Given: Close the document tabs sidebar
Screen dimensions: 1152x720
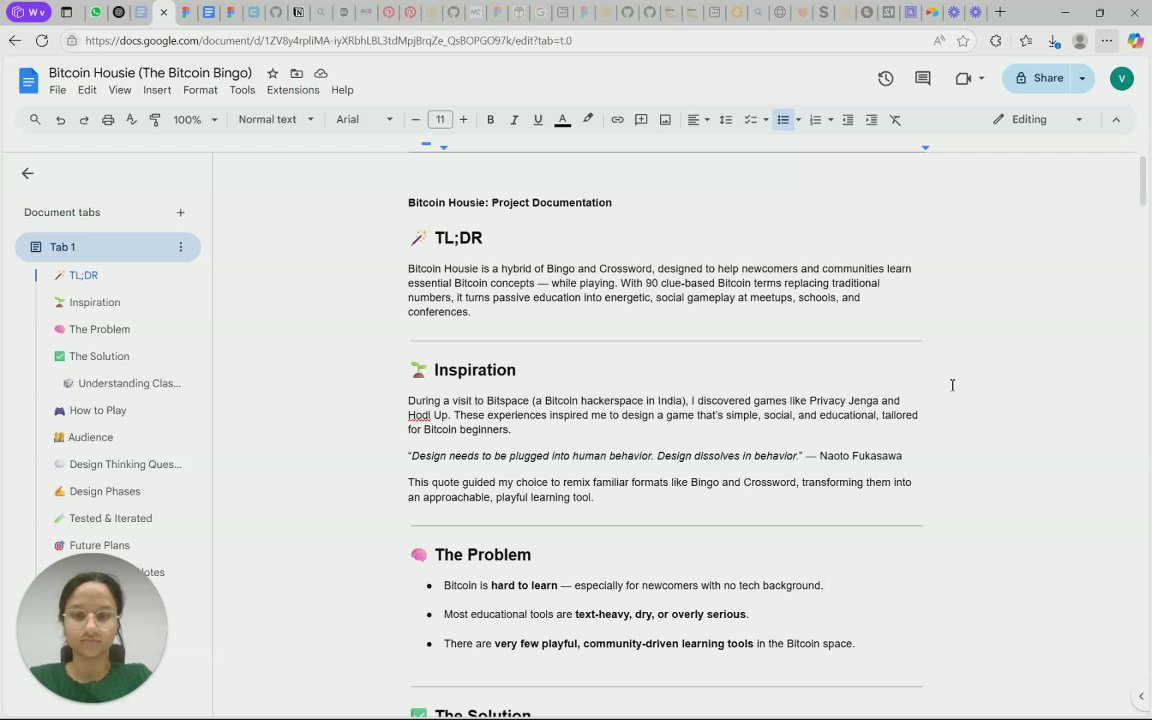Looking at the screenshot, I should [27, 173].
